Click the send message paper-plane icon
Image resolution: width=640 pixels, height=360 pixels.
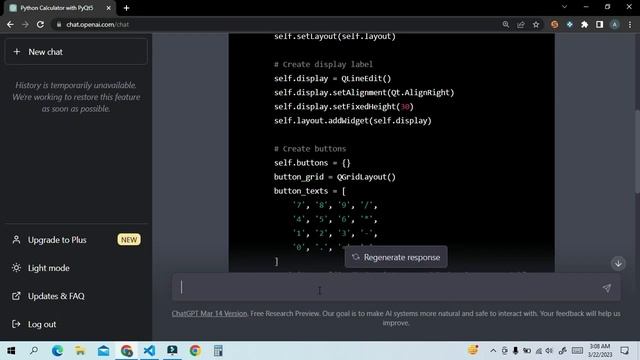click(x=607, y=288)
